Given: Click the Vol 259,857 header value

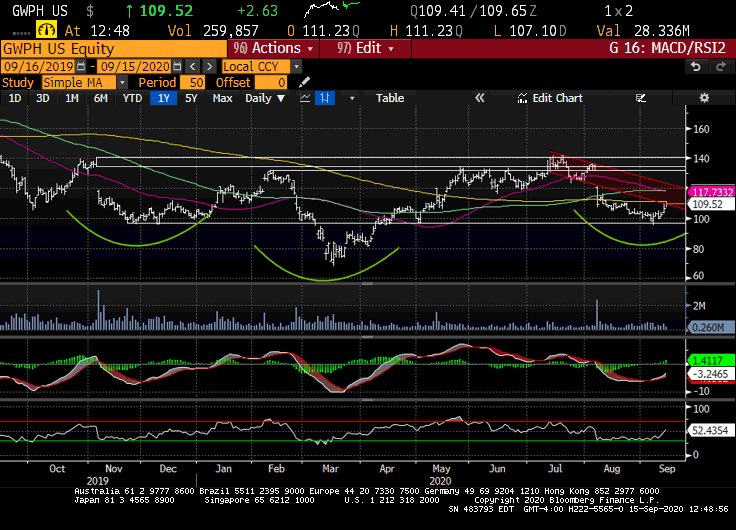Looking at the screenshot, I should point(213,31).
